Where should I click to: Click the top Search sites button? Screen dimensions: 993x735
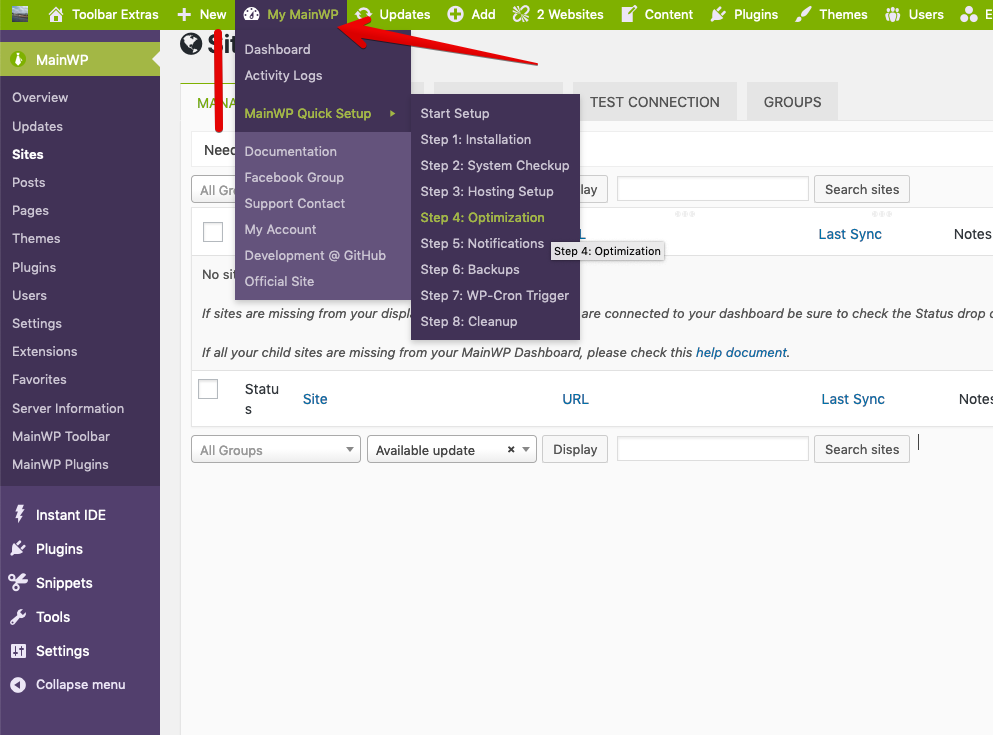click(x=861, y=189)
